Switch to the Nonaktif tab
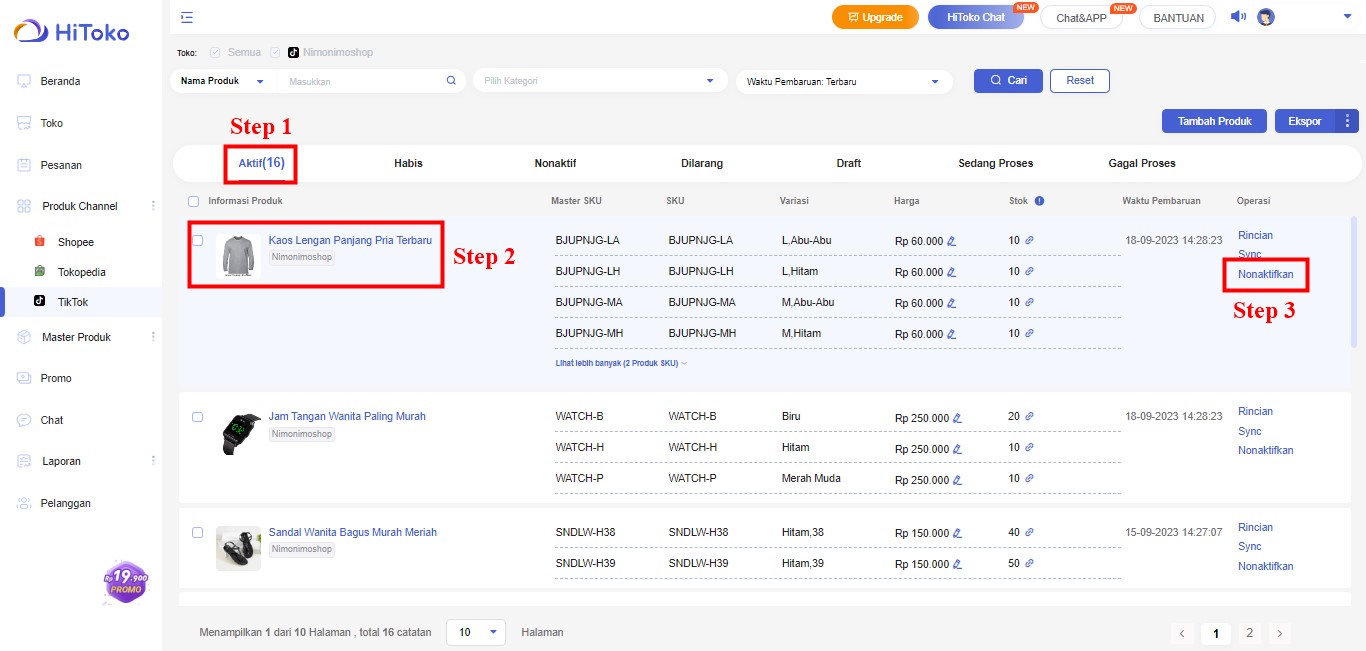Viewport: 1366px width, 651px height. pyautogui.click(x=555, y=163)
